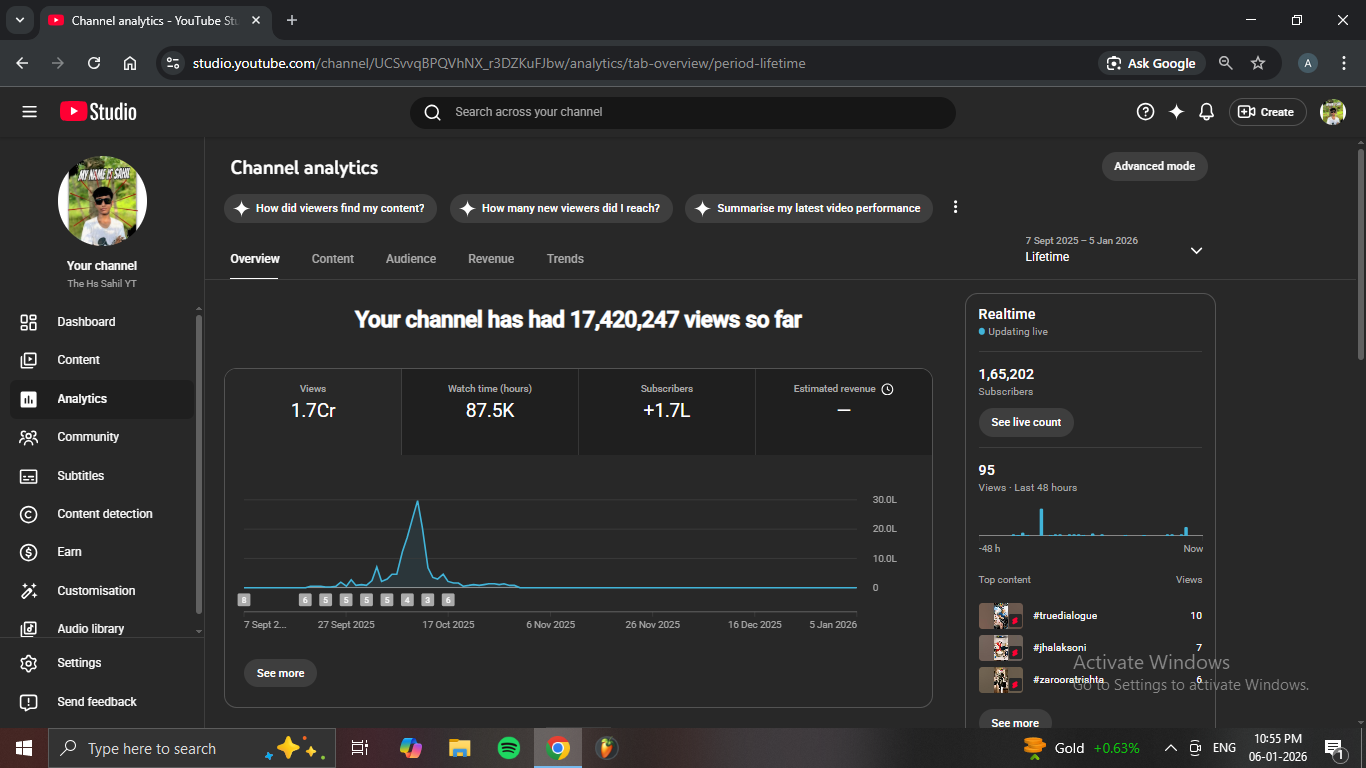
Task: Click the Audio library icon
Action: tap(29, 629)
